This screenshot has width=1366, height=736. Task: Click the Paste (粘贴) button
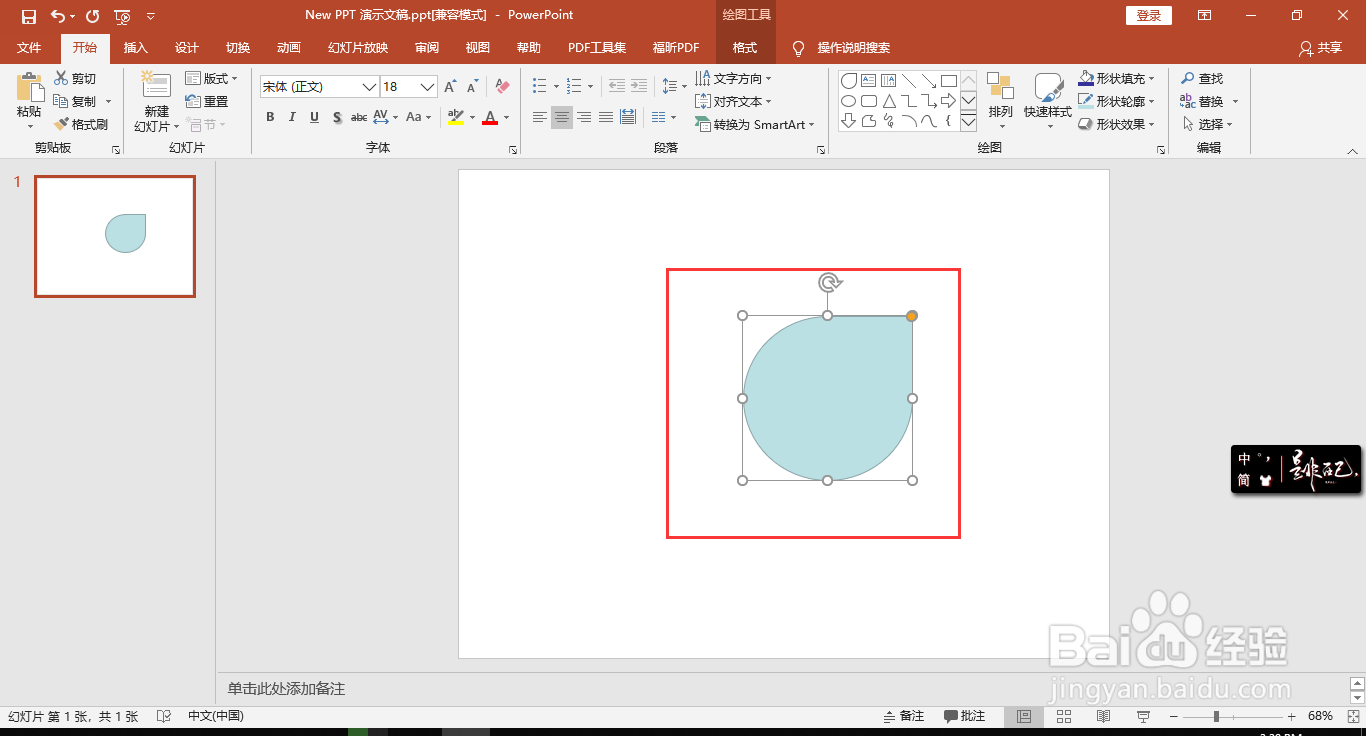pyautogui.click(x=29, y=101)
